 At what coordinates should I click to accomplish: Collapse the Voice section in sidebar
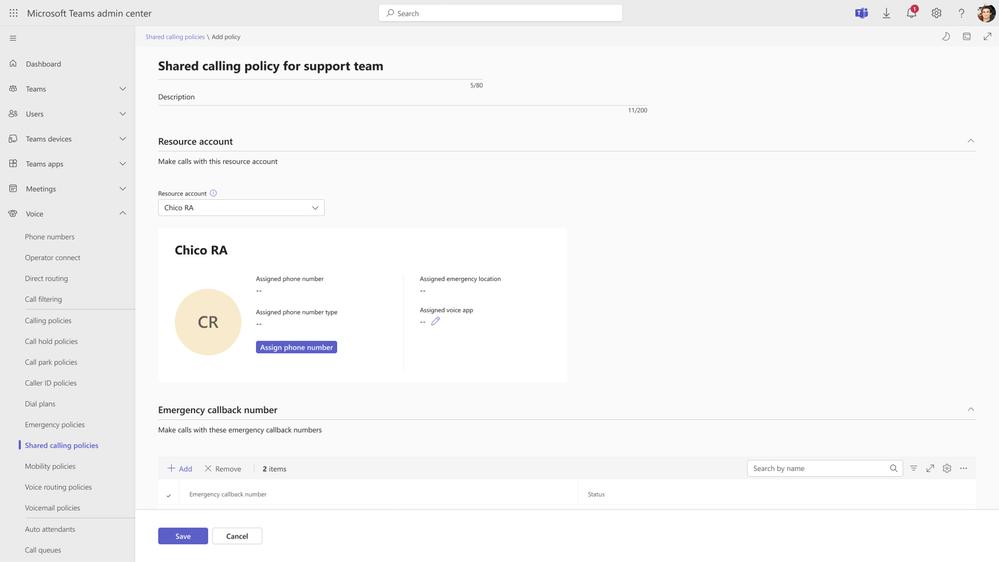click(122, 213)
